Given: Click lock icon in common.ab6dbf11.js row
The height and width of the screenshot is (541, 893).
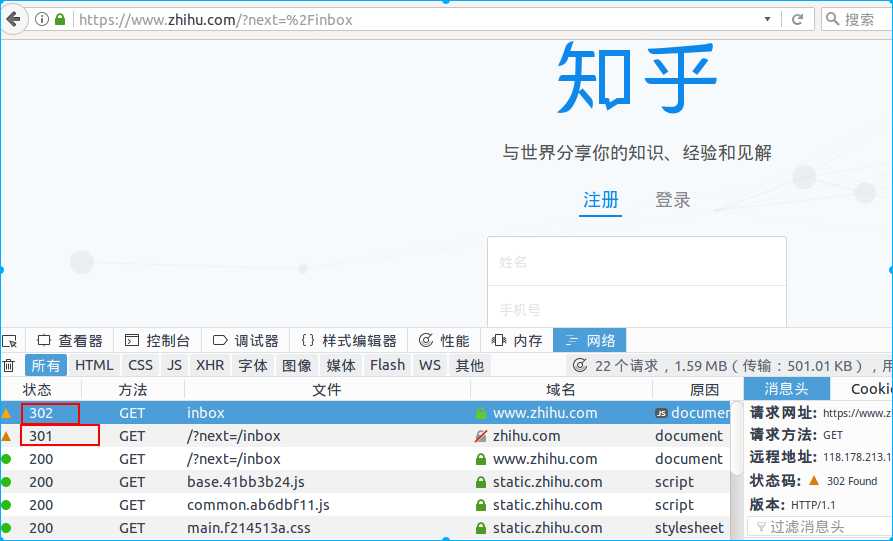Looking at the screenshot, I should point(481,505).
